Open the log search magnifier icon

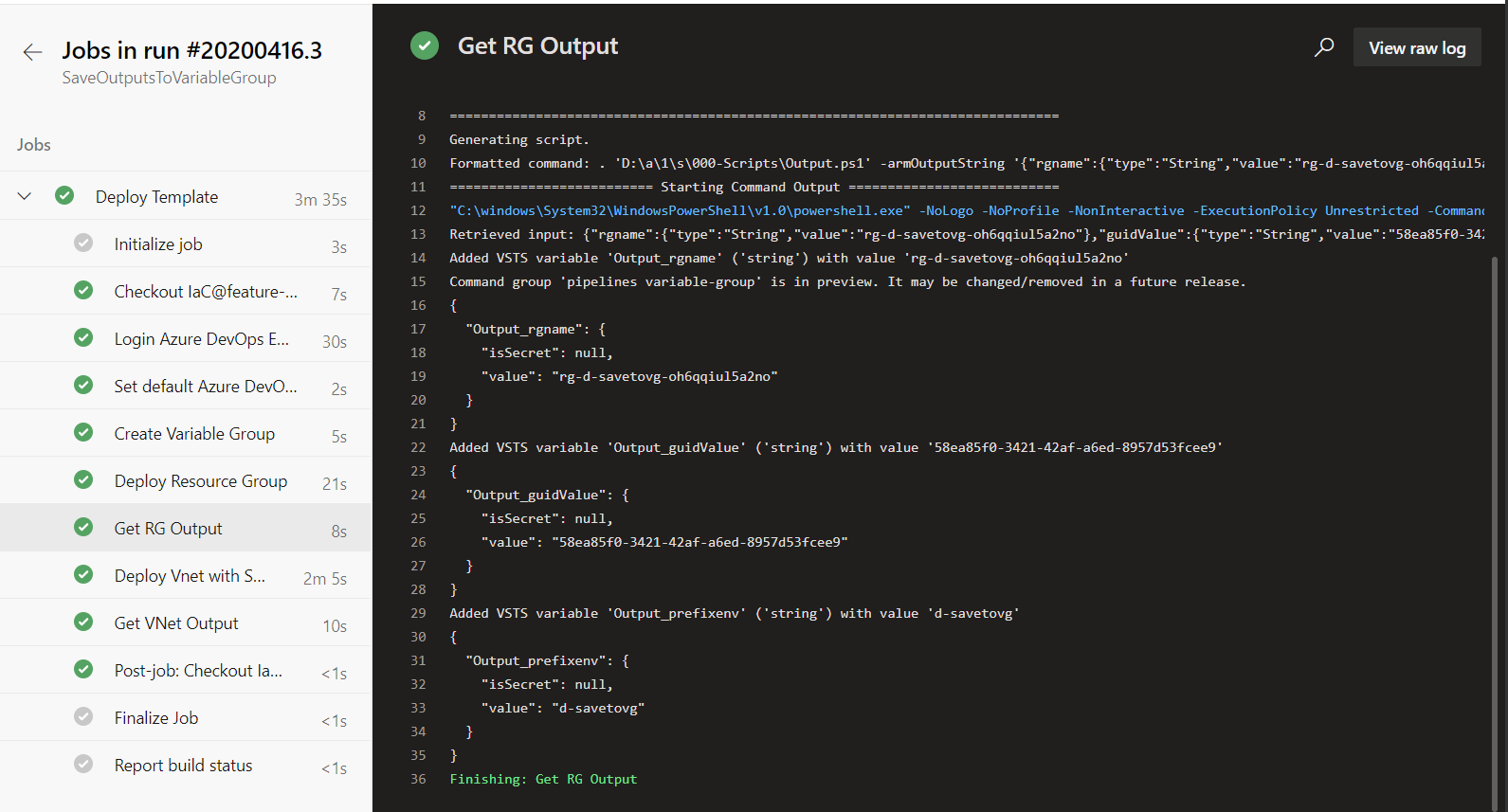(x=1324, y=47)
